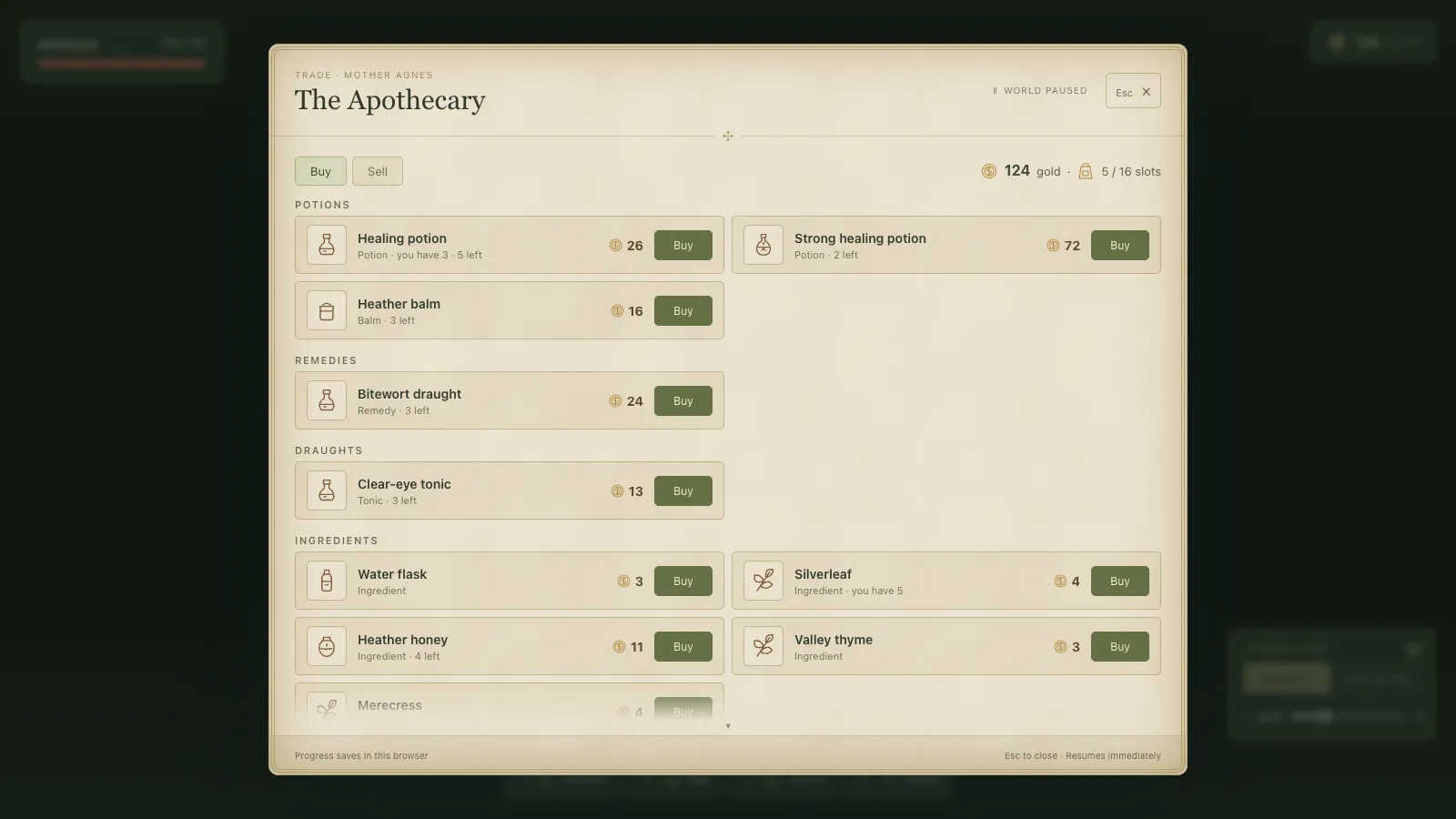Purchase a Clear-eye tonic

(x=683, y=491)
